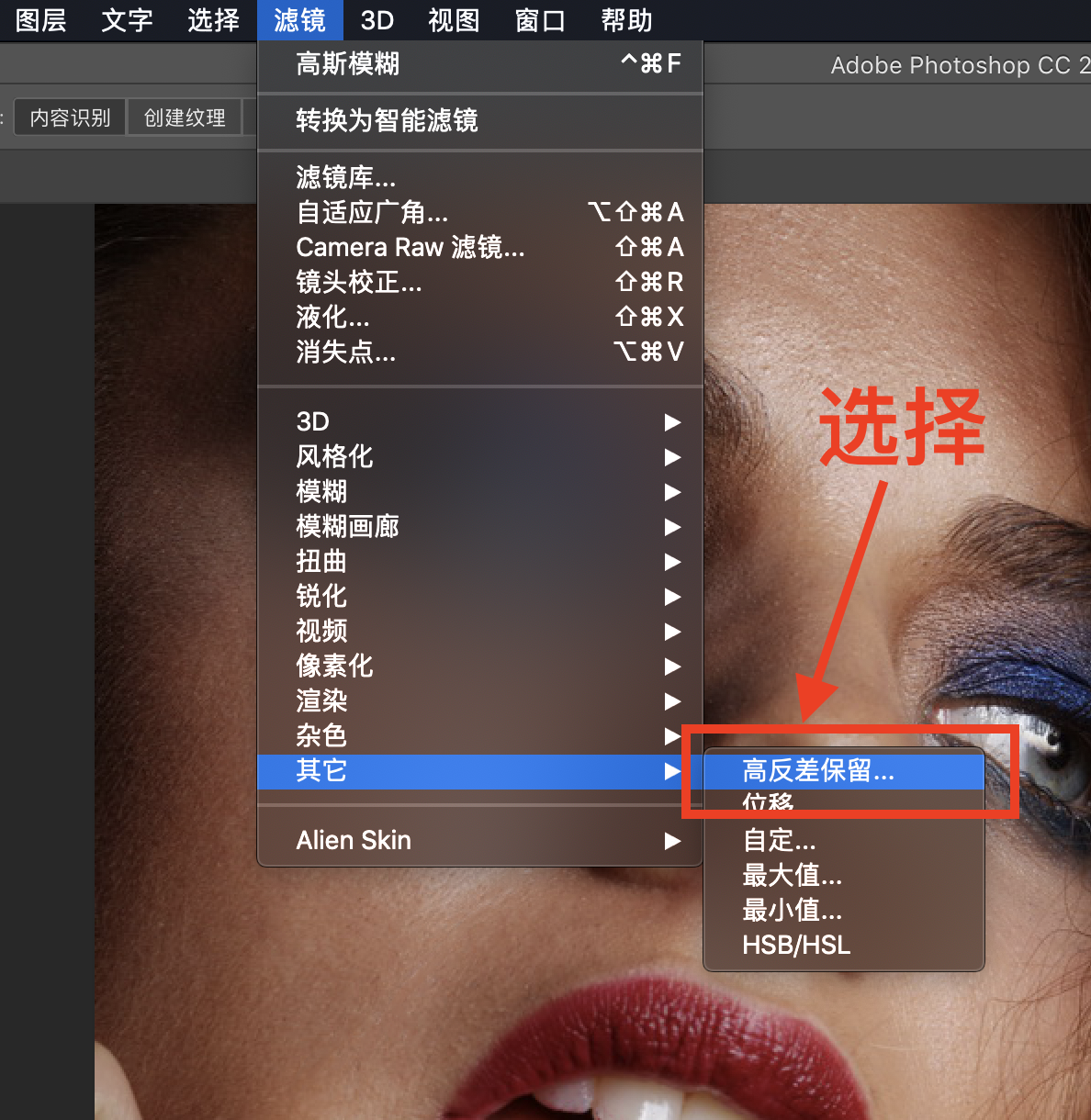The width and height of the screenshot is (1091, 1120).
Task: Open the 选择 menu in menu bar
Action: click(x=213, y=20)
